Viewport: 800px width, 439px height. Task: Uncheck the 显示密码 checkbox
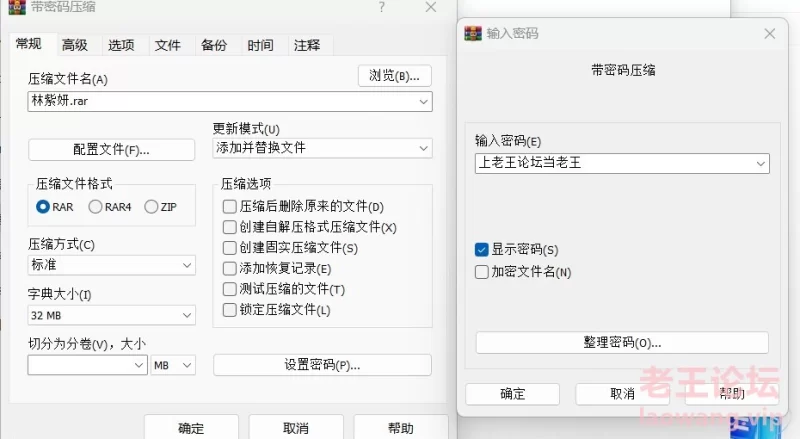tap(482, 250)
